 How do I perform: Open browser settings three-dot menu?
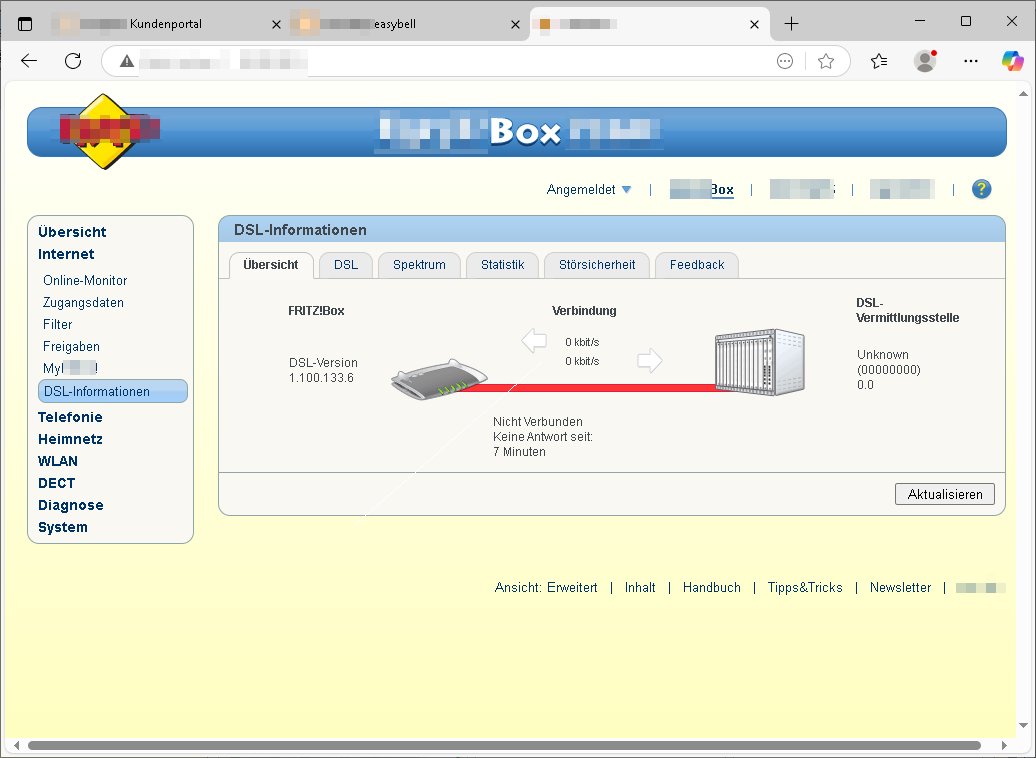[x=970, y=61]
